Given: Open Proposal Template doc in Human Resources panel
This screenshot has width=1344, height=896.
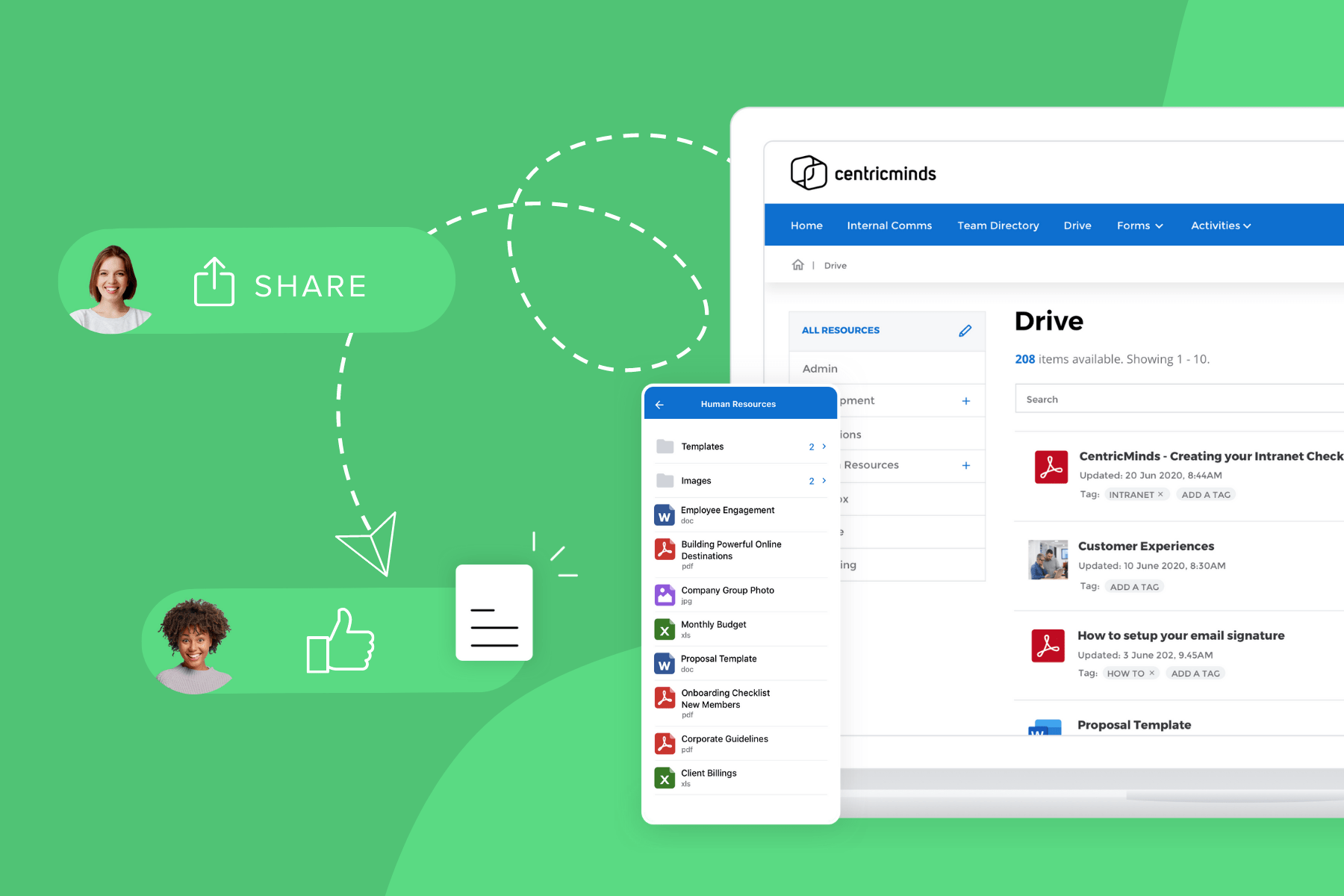Looking at the screenshot, I should click(741, 664).
